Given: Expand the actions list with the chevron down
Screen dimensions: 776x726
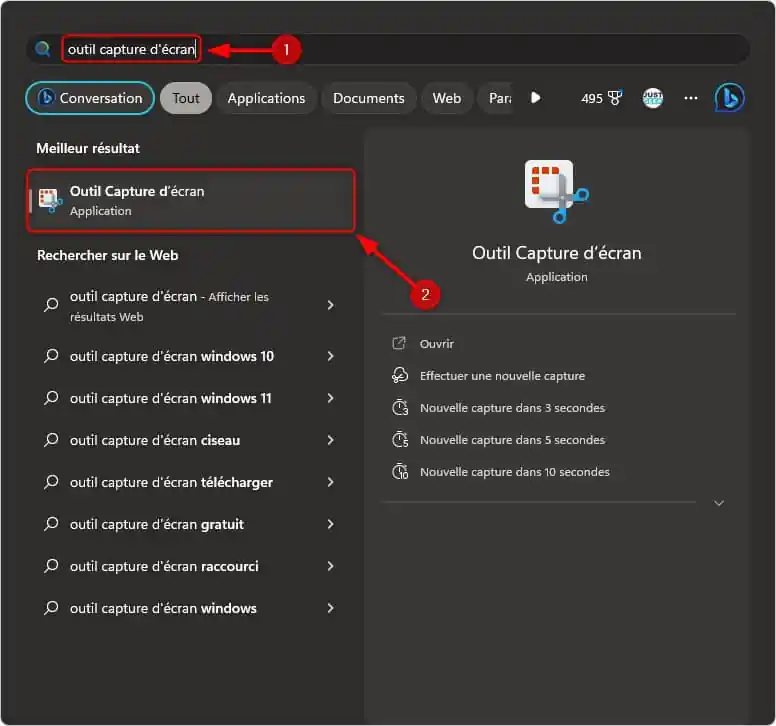Looking at the screenshot, I should pos(719,503).
